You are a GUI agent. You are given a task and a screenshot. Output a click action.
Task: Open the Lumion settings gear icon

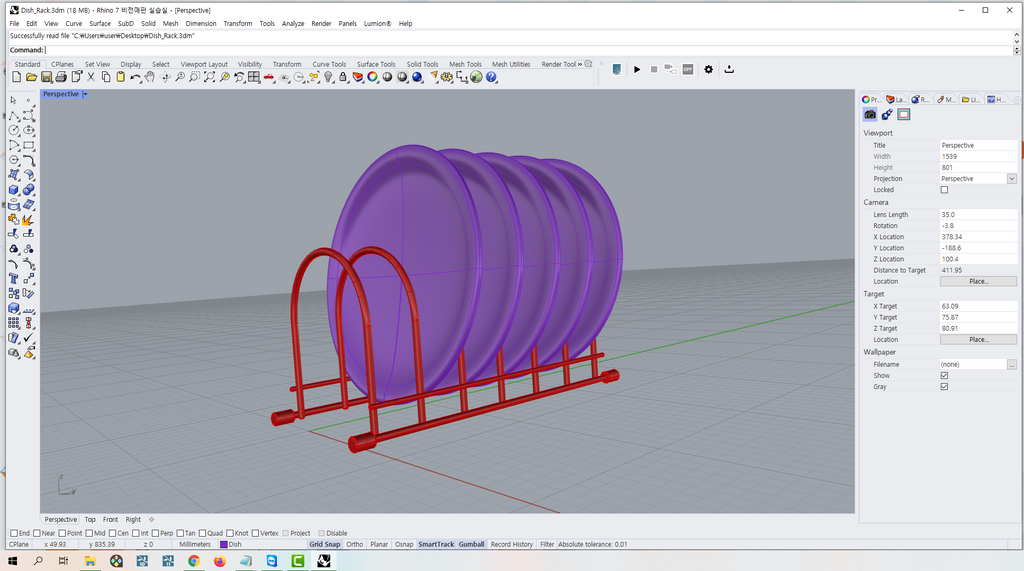coord(709,69)
